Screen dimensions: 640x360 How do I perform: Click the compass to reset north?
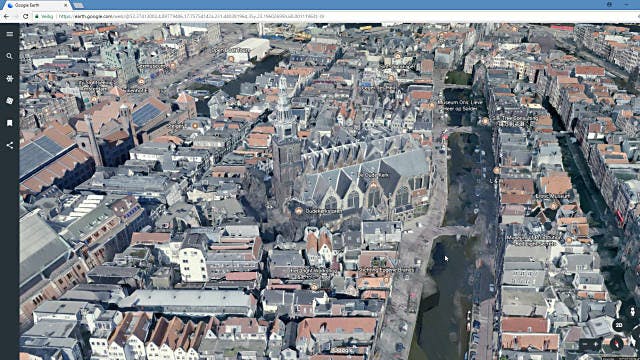click(616, 344)
